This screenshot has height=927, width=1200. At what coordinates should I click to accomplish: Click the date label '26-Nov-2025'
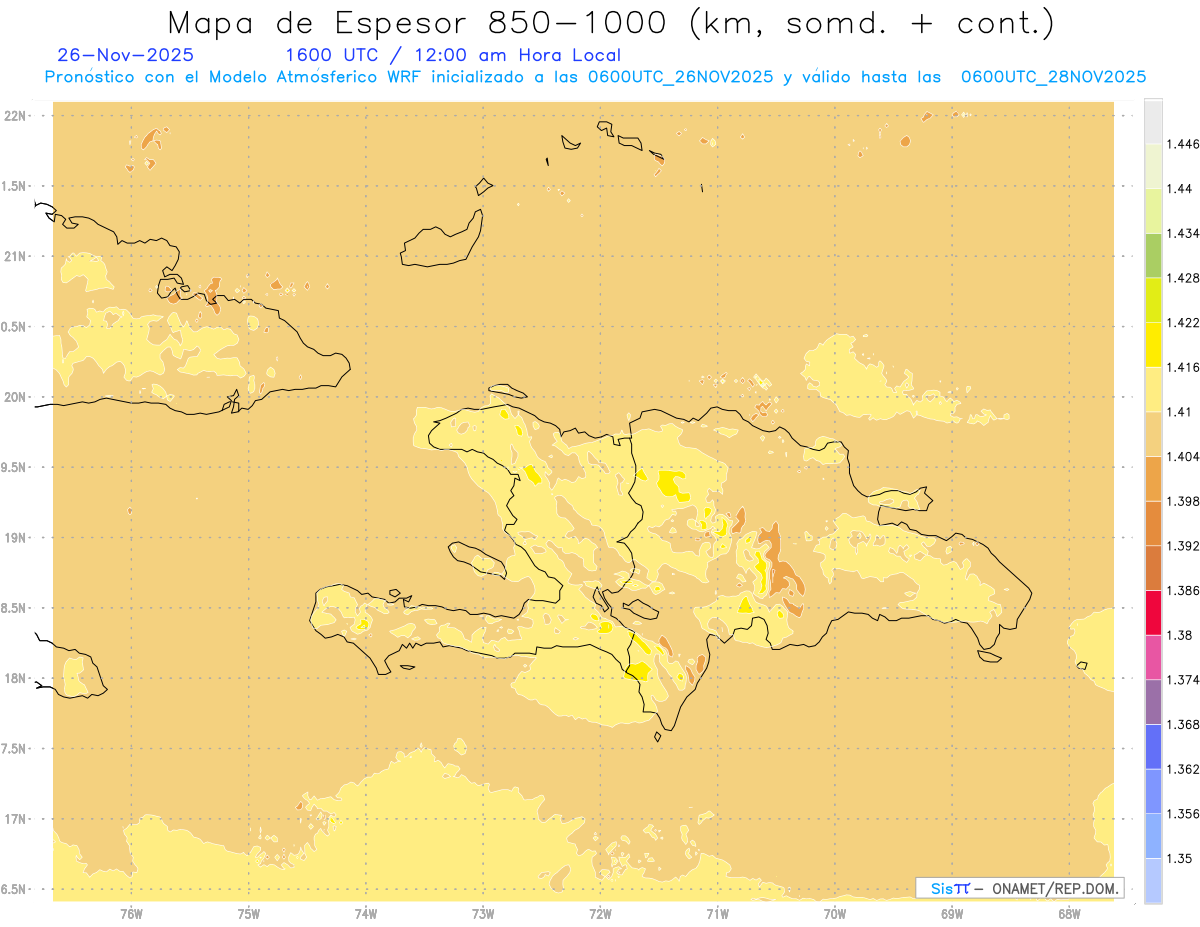click(126, 55)
